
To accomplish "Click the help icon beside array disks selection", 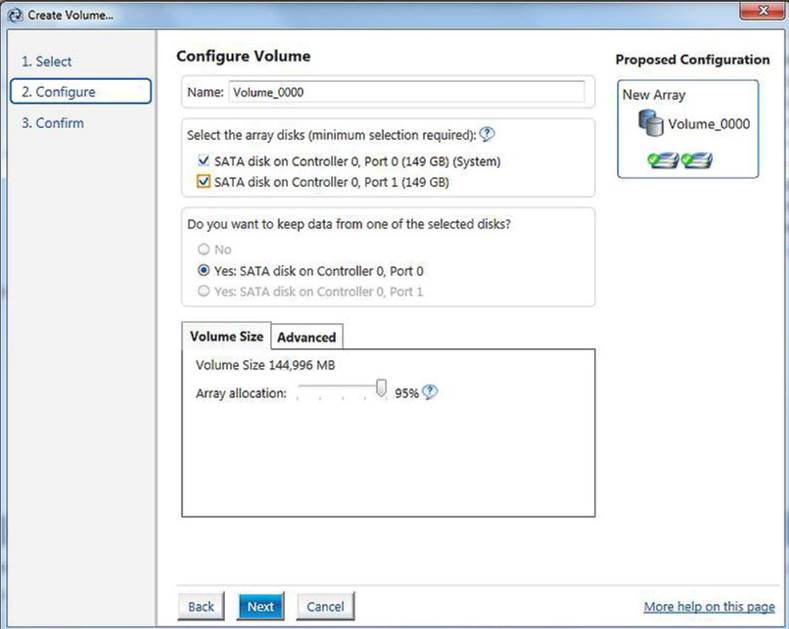I will 487,134.
